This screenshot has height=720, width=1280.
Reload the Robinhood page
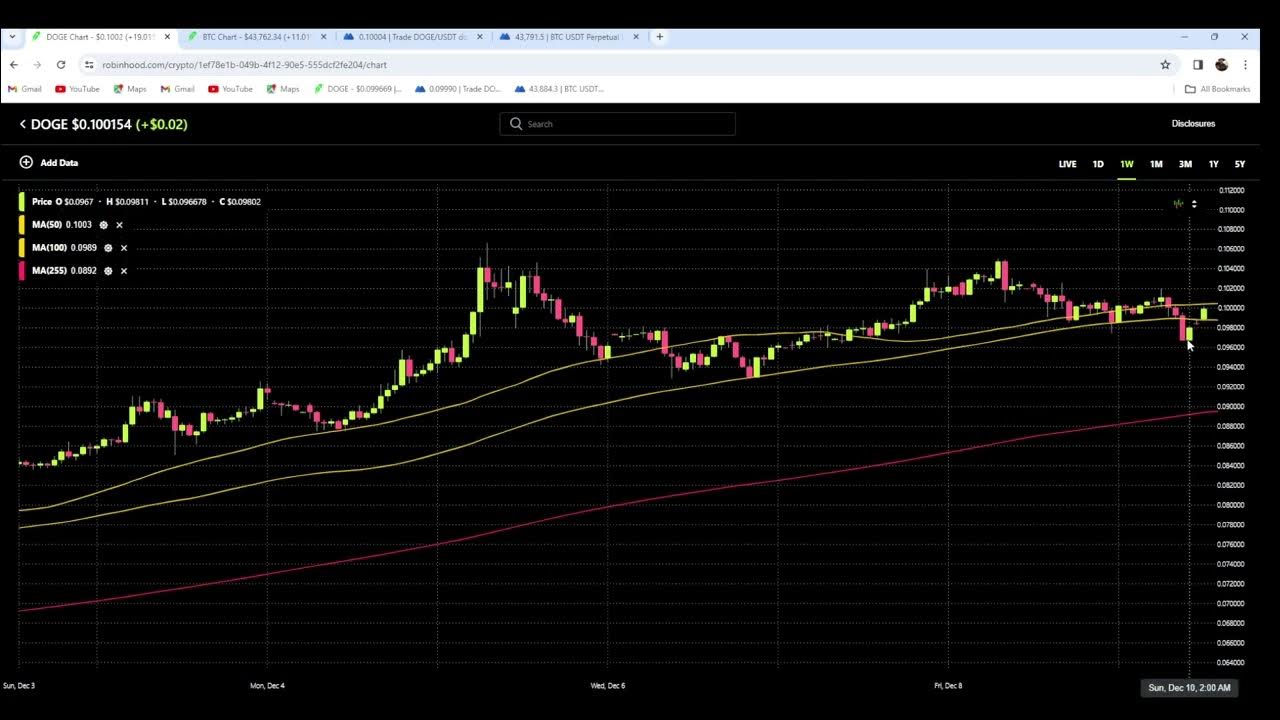61,65
